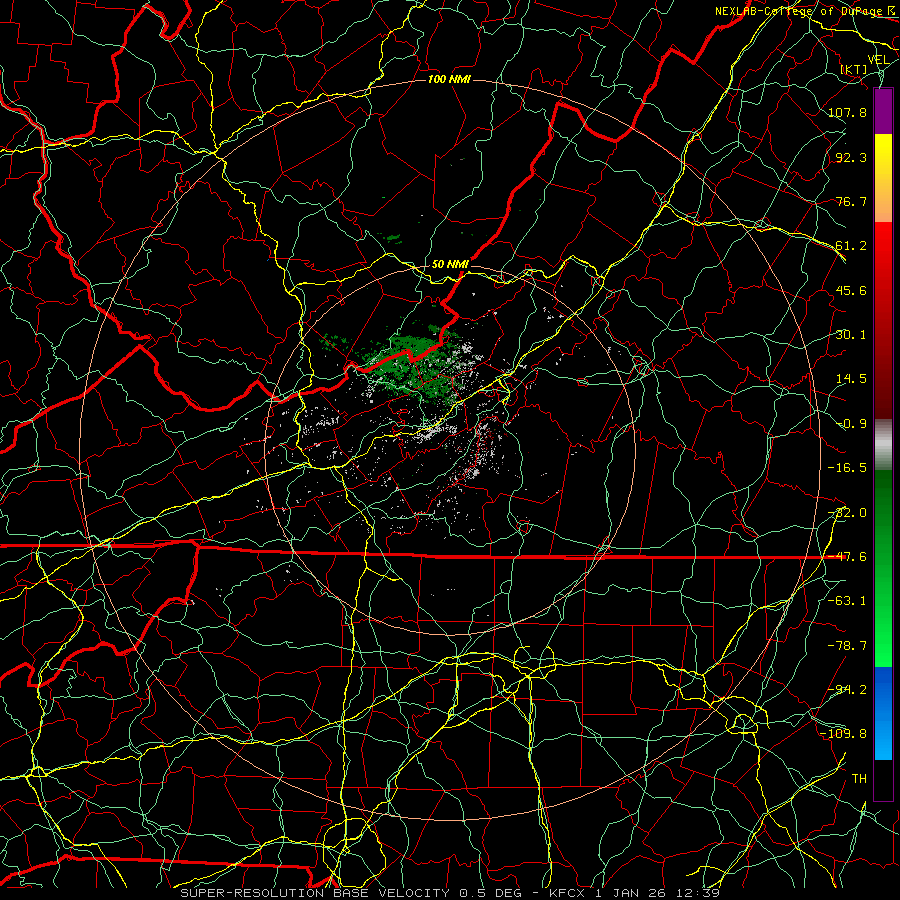Click the 14.5 legend value
Image resolution: width=900 pixels, height=900 pixels.
851,379
